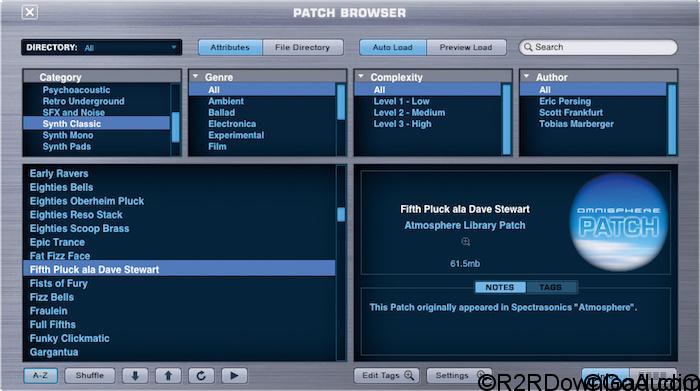
Task: Open Edit Tags
Action: pos(387,375)
